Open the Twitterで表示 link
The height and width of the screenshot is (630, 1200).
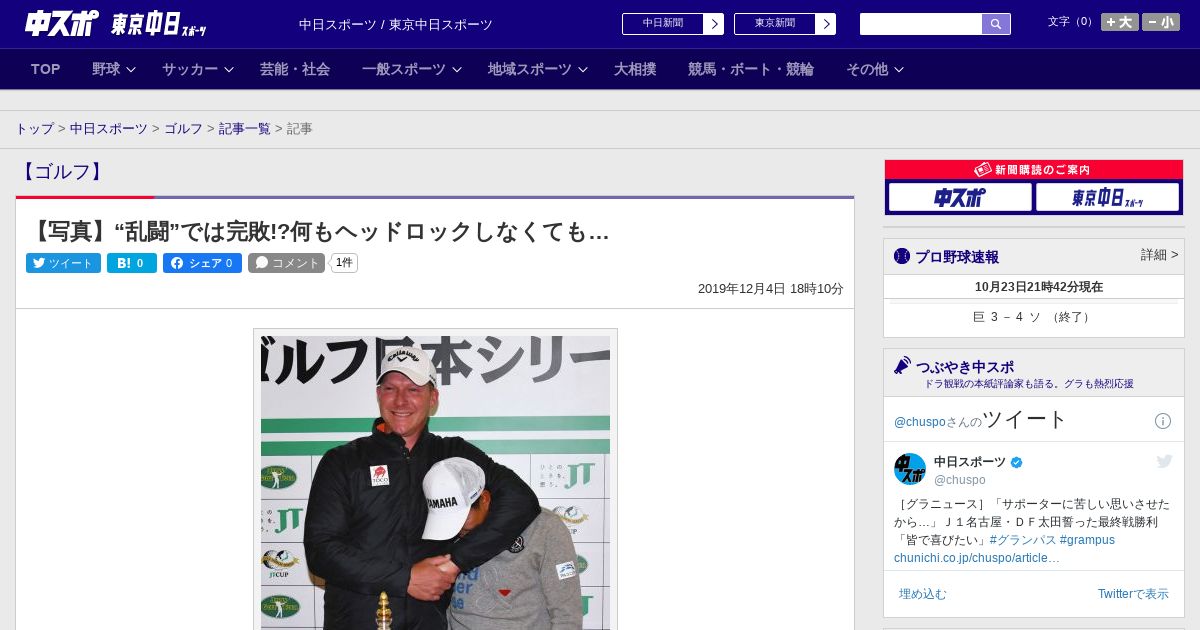pyautogui.click(x=1133, y=594)
